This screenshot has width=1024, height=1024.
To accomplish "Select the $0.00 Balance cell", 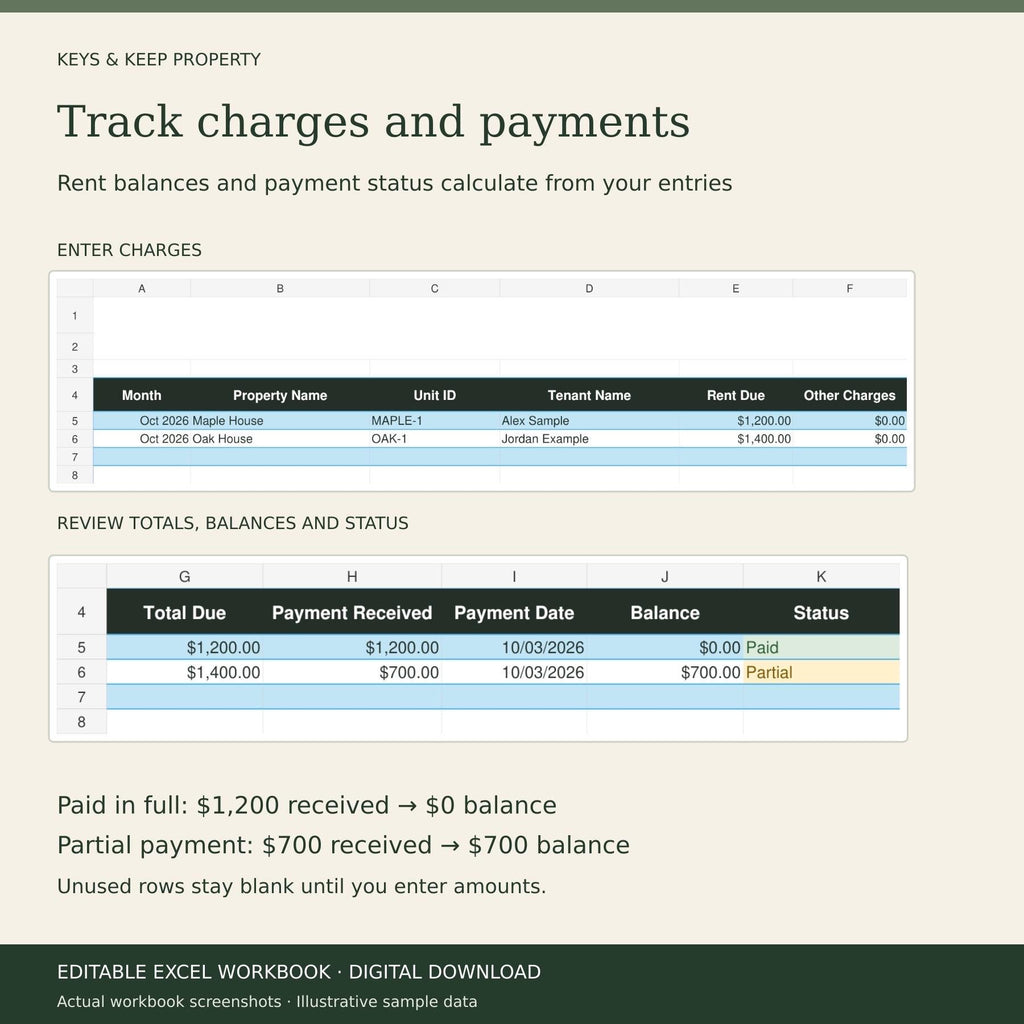I will [665, 647].
